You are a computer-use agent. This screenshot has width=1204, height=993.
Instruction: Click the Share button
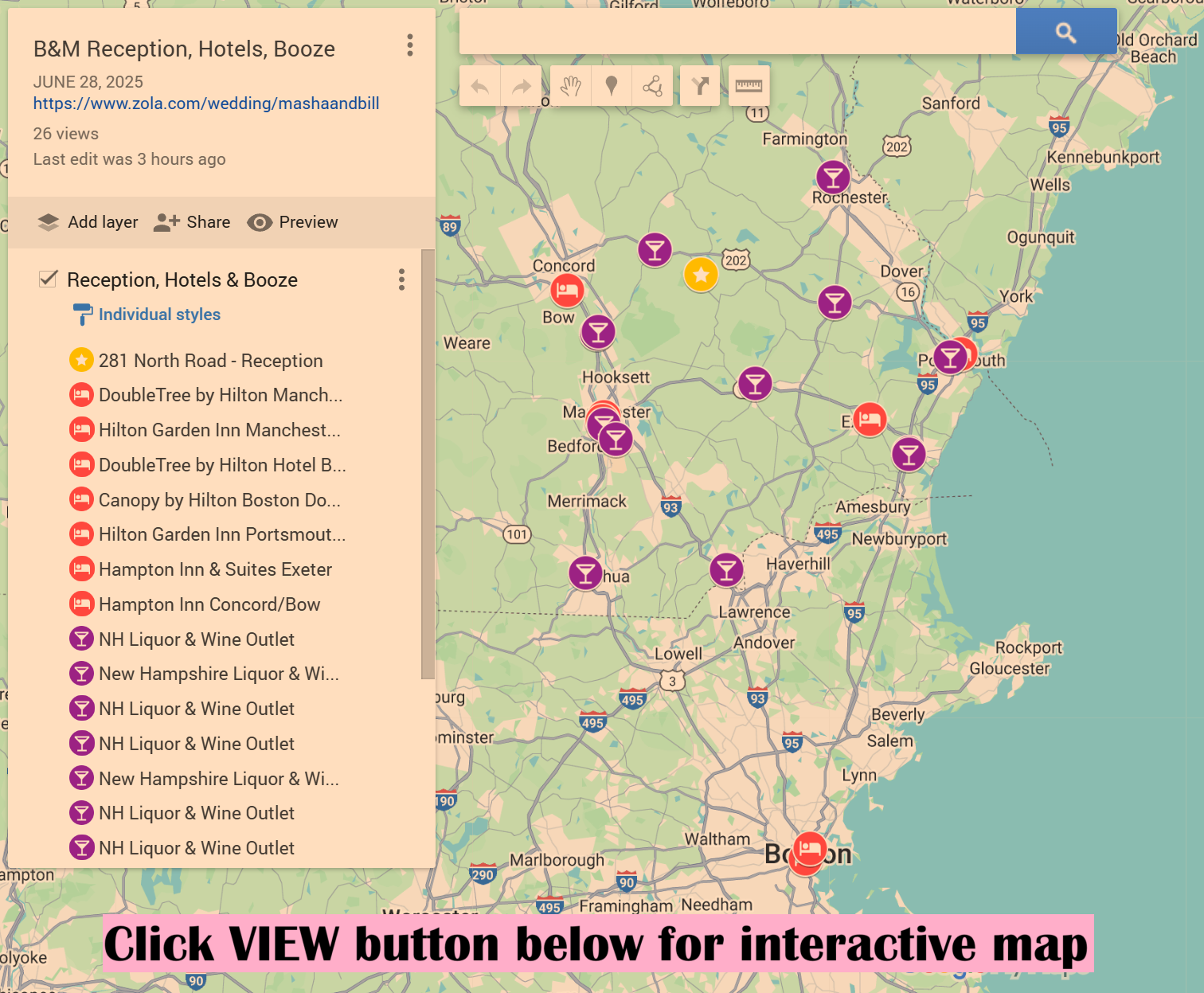coord(192,222)
